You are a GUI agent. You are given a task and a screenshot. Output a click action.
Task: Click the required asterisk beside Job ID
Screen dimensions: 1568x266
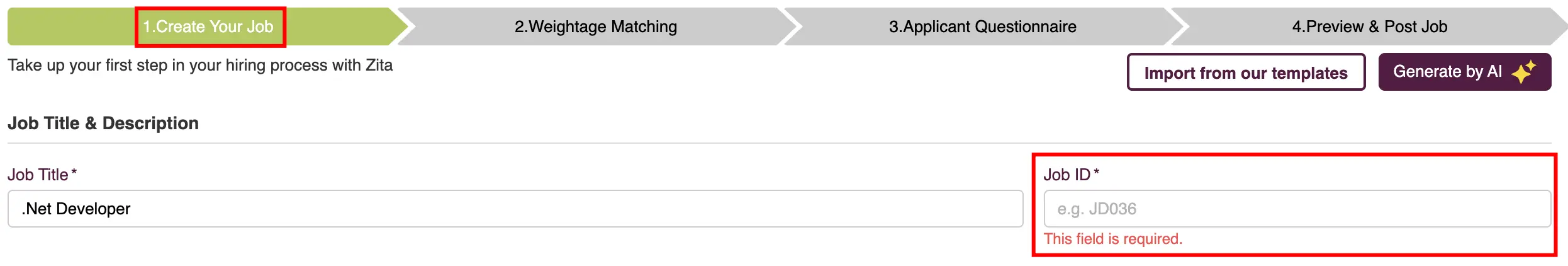pos(1097,171)
